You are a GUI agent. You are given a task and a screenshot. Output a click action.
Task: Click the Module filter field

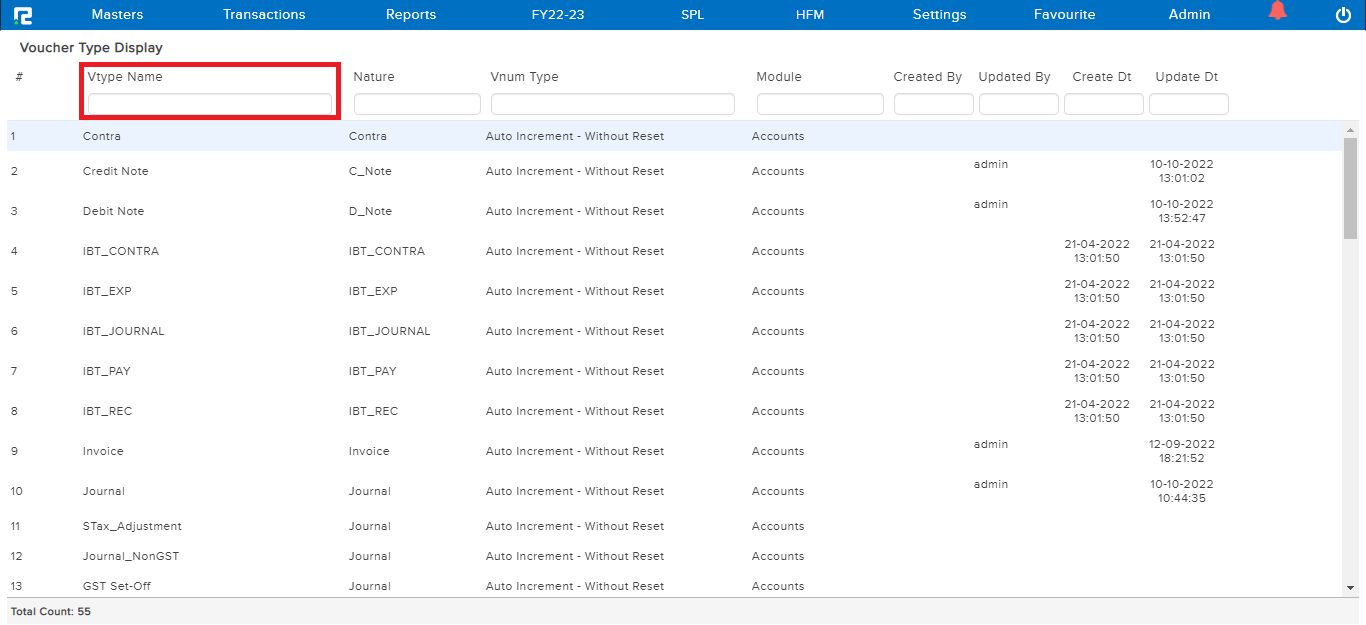[819, 103]
